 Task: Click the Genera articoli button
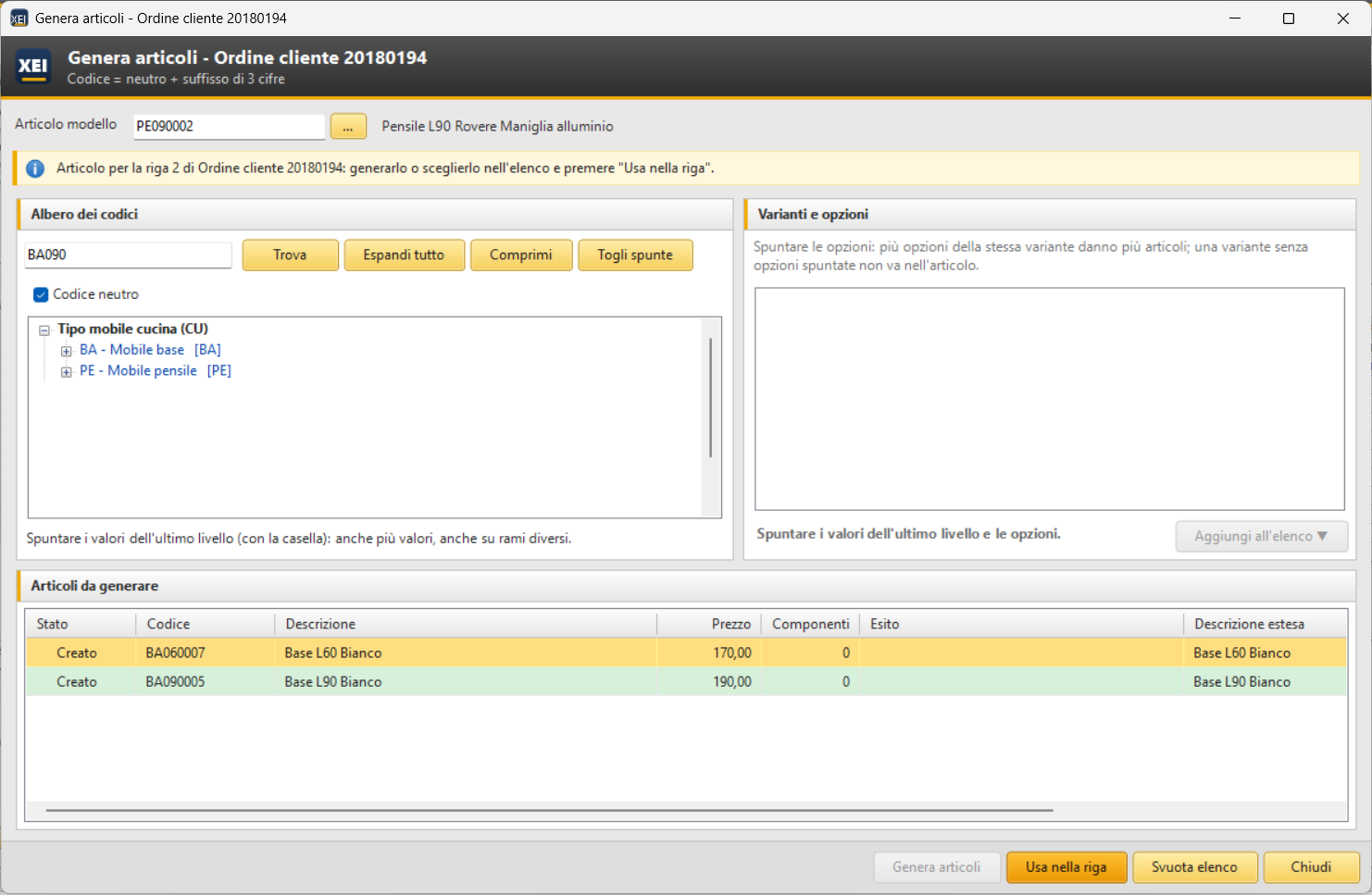937,867
